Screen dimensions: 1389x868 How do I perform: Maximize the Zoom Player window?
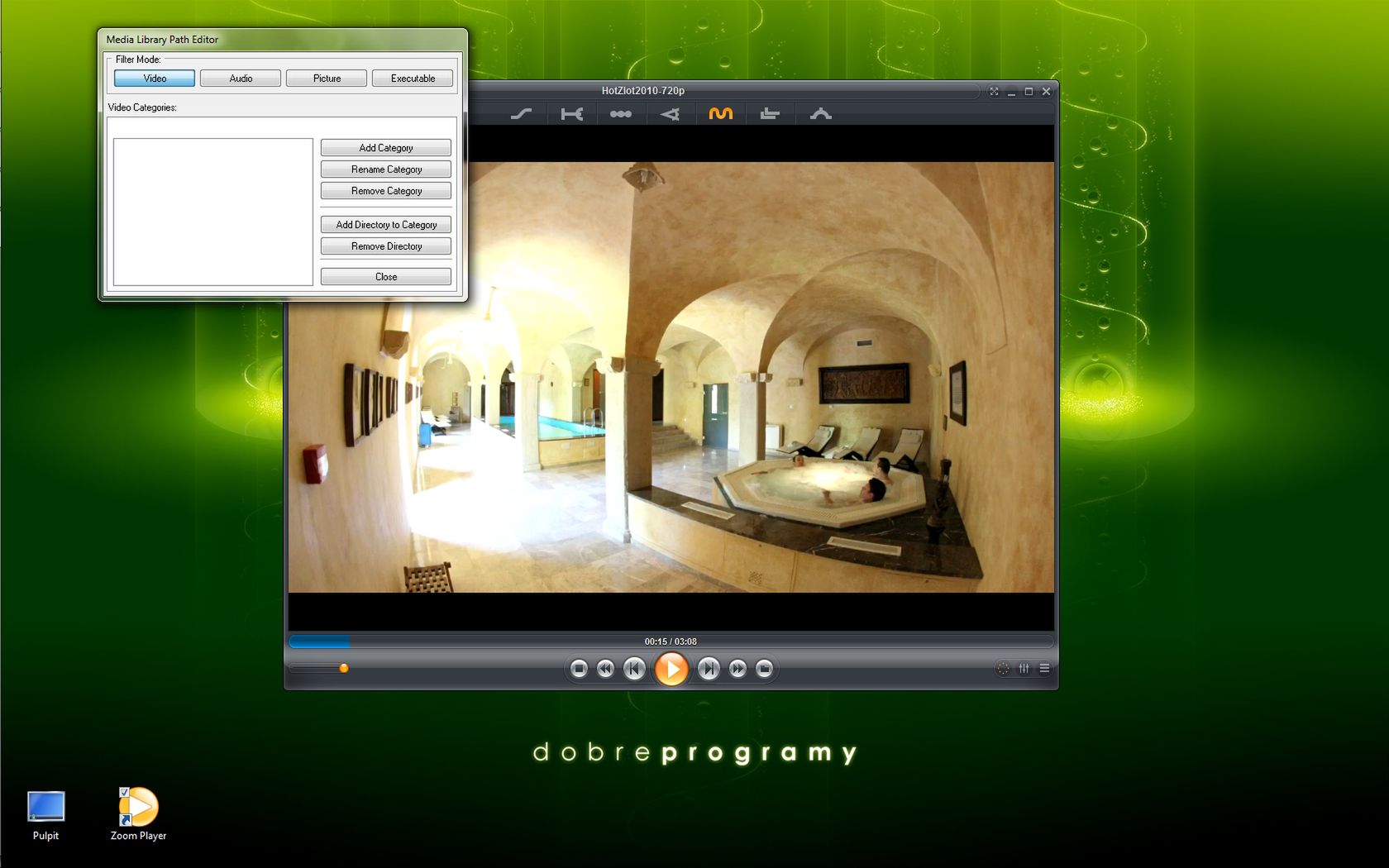point(1029,92)
